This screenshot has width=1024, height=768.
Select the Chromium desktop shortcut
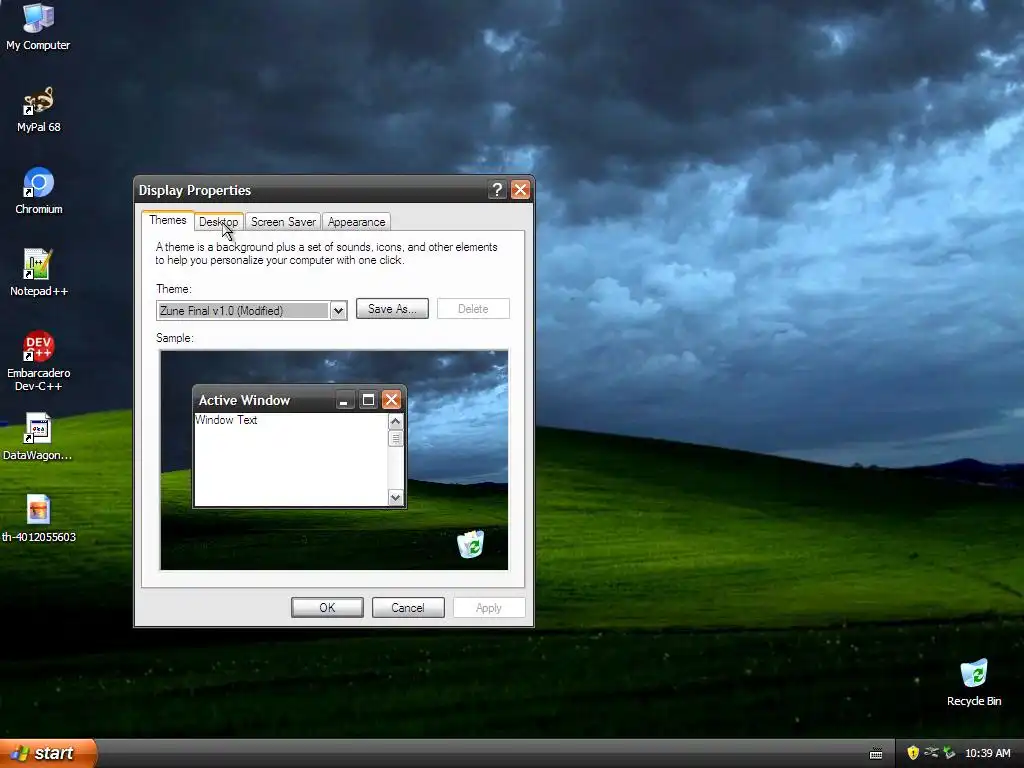click(39, 191)
